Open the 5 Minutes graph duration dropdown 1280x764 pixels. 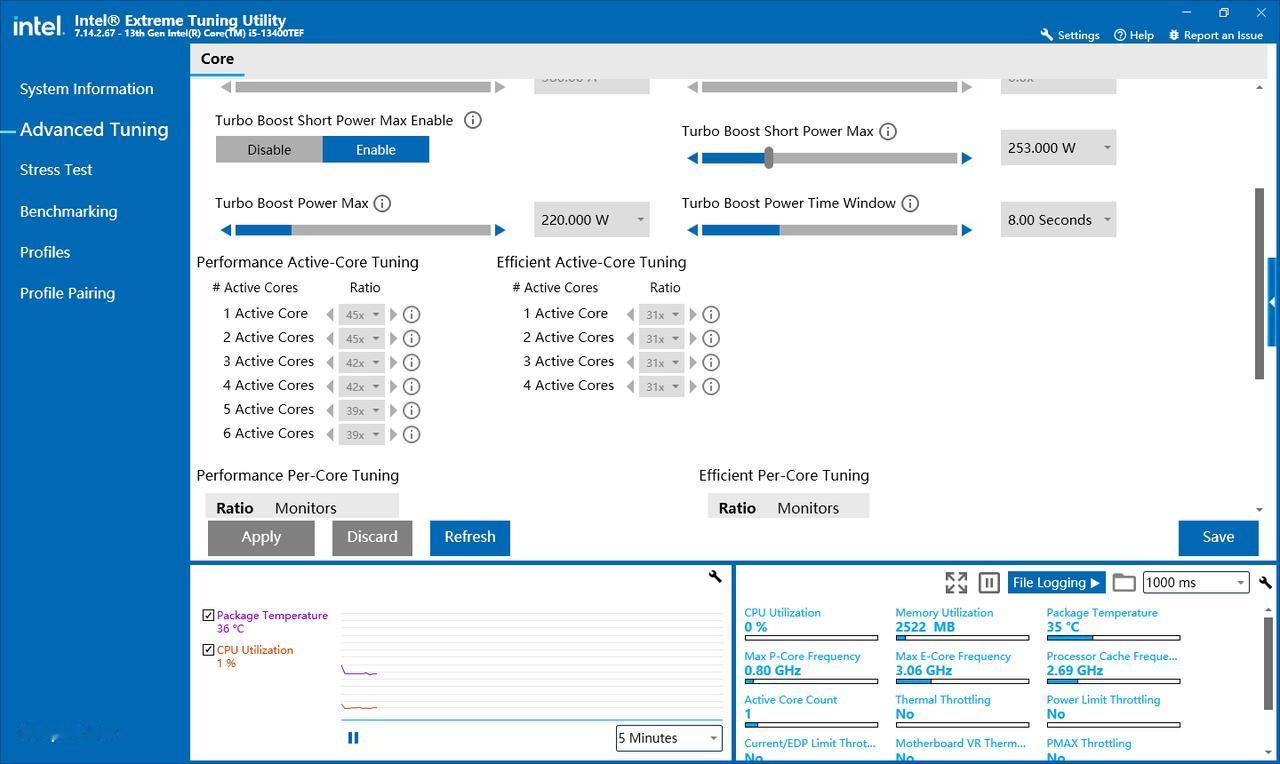pos(669,738)
